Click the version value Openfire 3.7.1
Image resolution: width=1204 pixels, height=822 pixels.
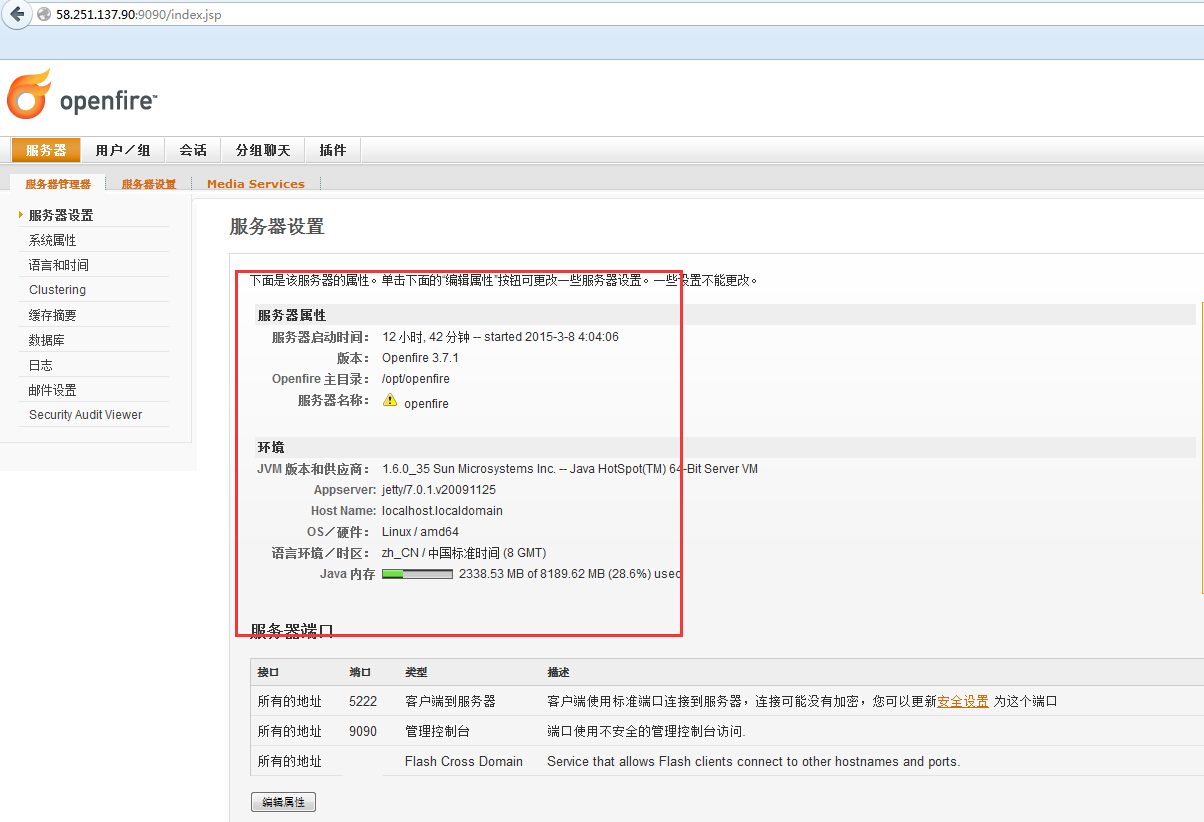pos(420,358)
